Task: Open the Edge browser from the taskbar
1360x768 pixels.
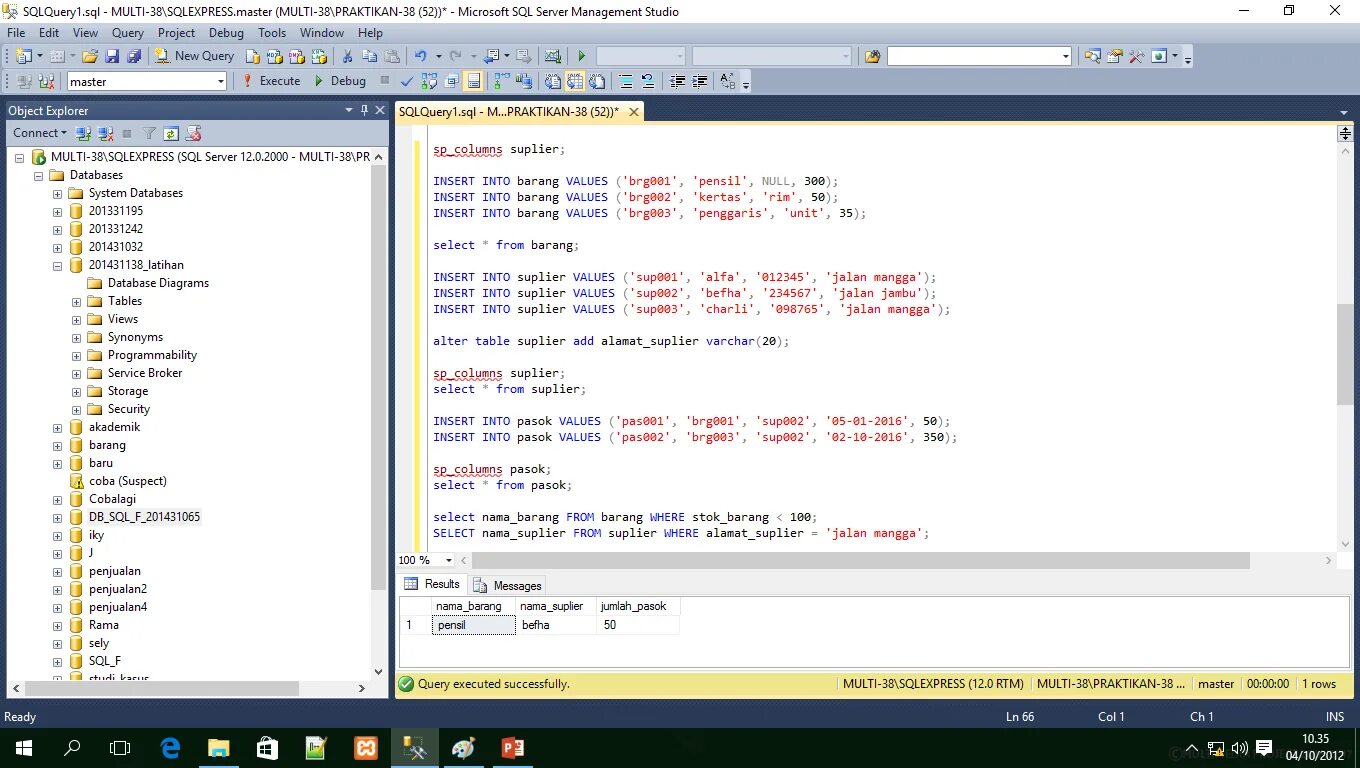Action: [171, 747]
